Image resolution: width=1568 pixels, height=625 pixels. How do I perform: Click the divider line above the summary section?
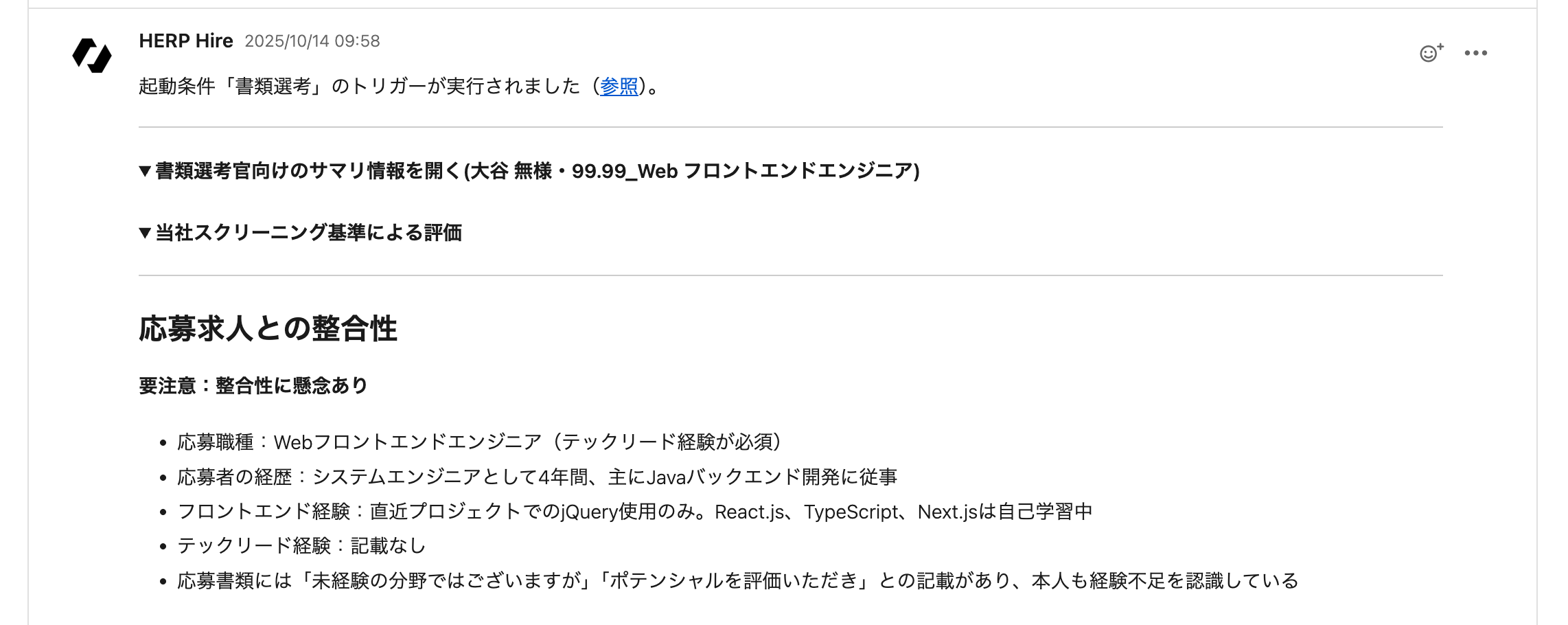[x=790, y=127]
